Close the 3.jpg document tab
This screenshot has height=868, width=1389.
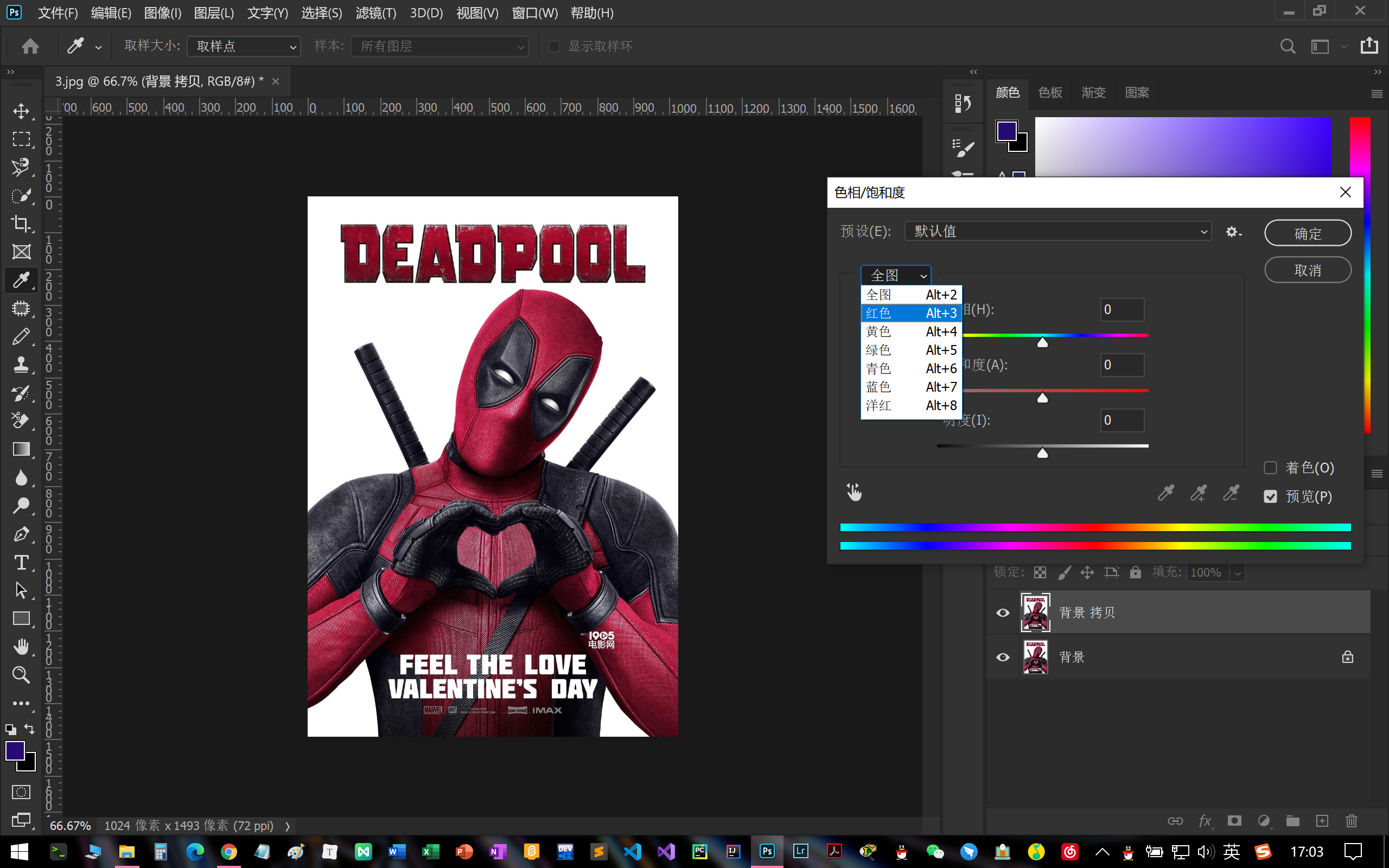pos(276,81)
